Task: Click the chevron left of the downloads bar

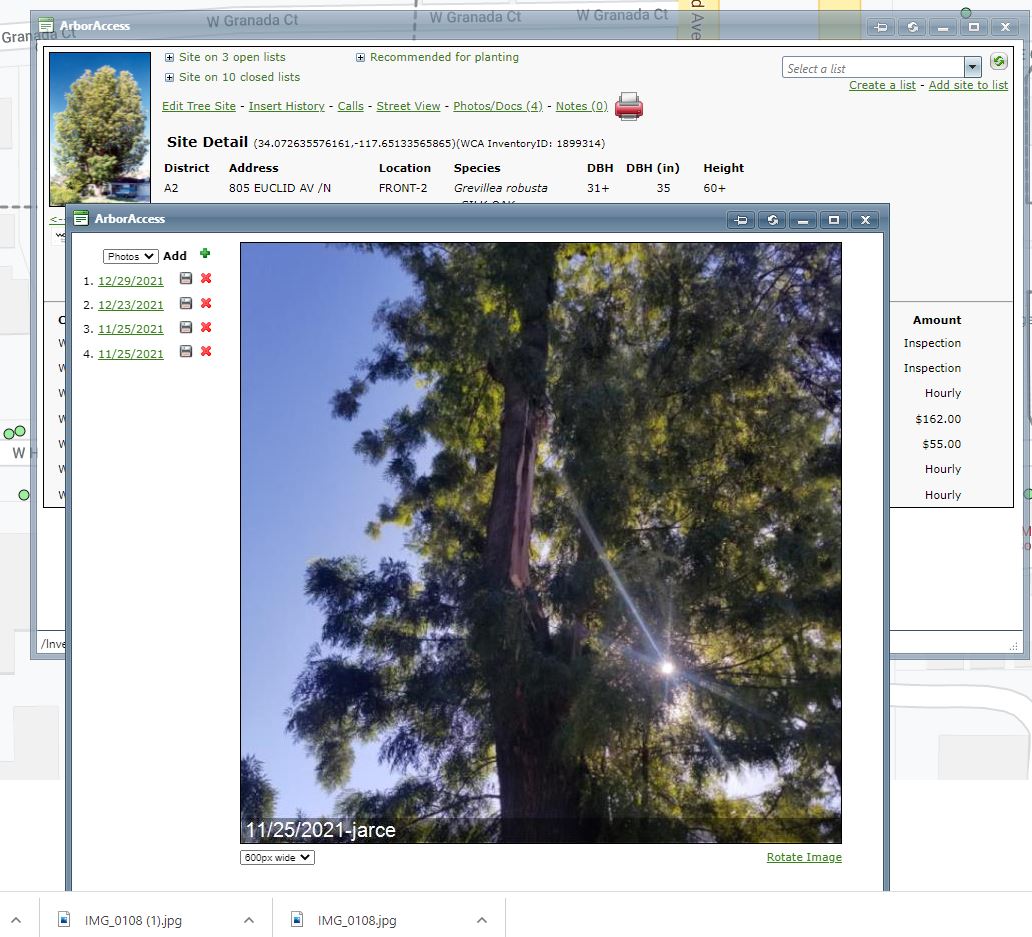Action: pos(16,920)
